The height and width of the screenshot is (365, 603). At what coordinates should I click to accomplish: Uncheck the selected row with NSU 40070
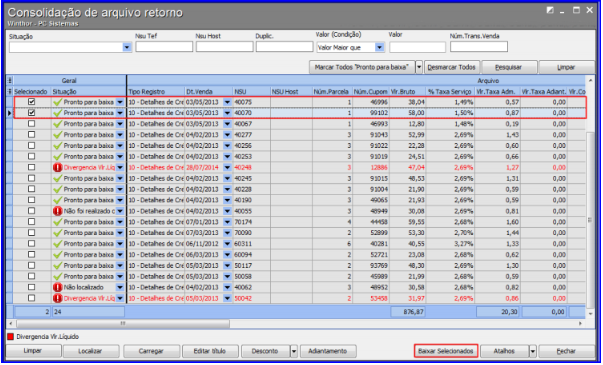pyautogui.click(x=32, y=113)
